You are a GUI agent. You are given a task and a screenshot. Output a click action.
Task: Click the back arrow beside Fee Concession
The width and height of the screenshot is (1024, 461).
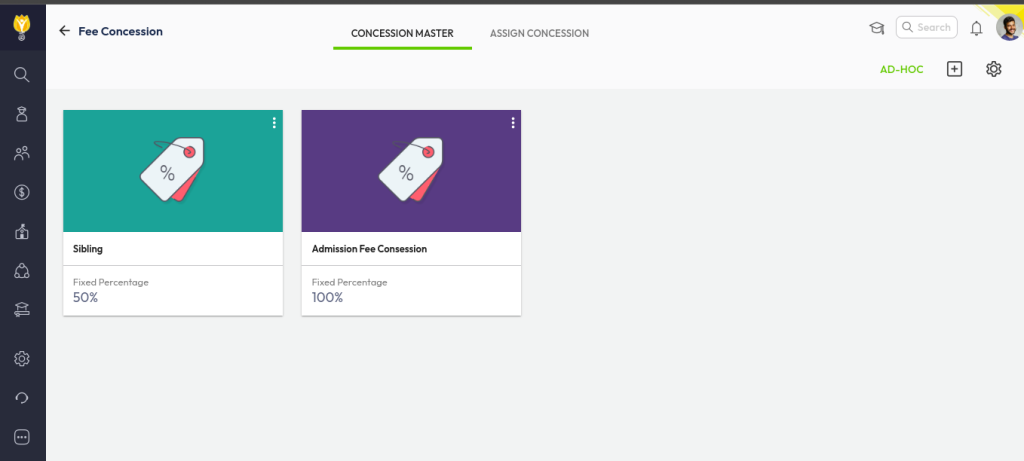(x=64, y=31)
